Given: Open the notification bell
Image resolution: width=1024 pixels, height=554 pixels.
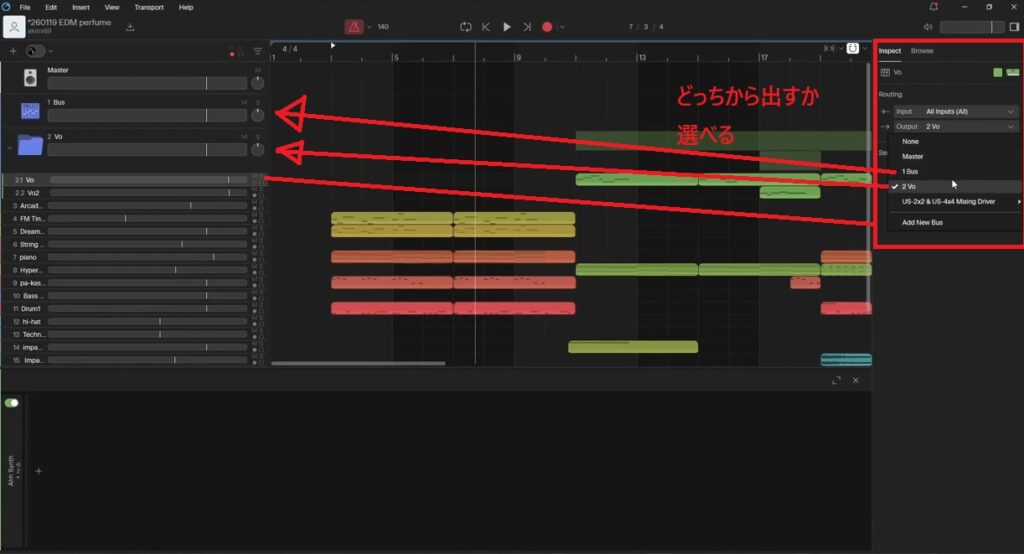Looking at the screenshot, I should (x=933, y=7).
